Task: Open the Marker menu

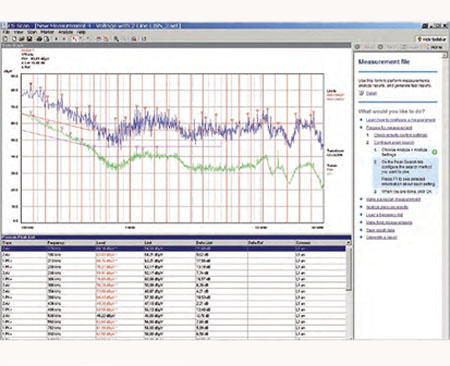Action: coord(47,32)
